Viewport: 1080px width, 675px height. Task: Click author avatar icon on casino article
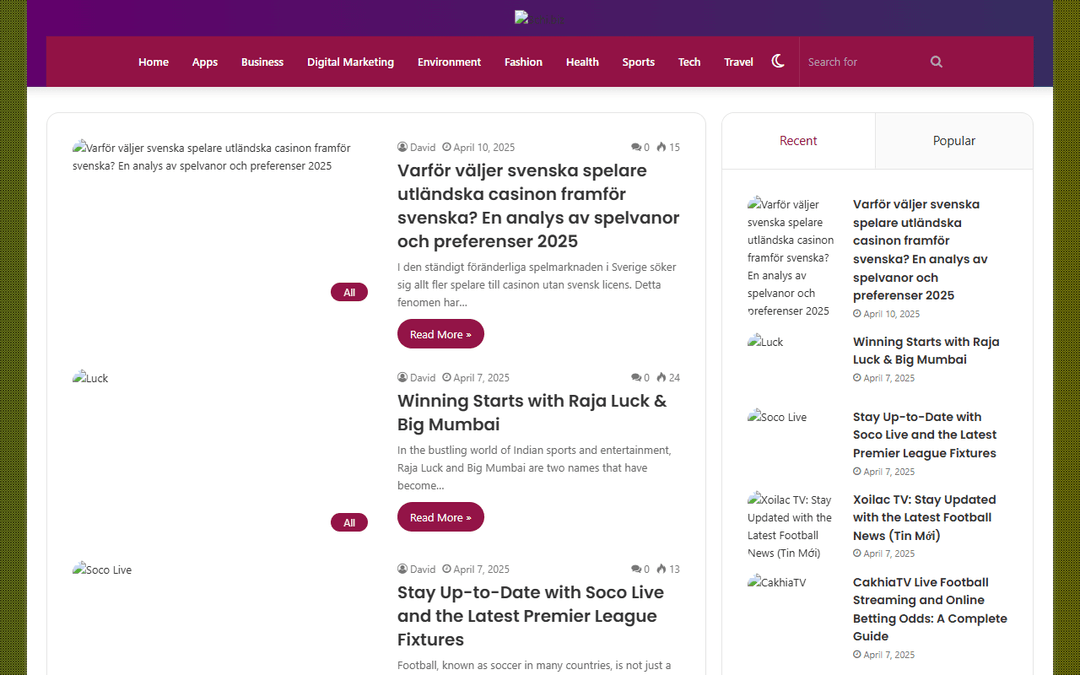coord(402,147)
